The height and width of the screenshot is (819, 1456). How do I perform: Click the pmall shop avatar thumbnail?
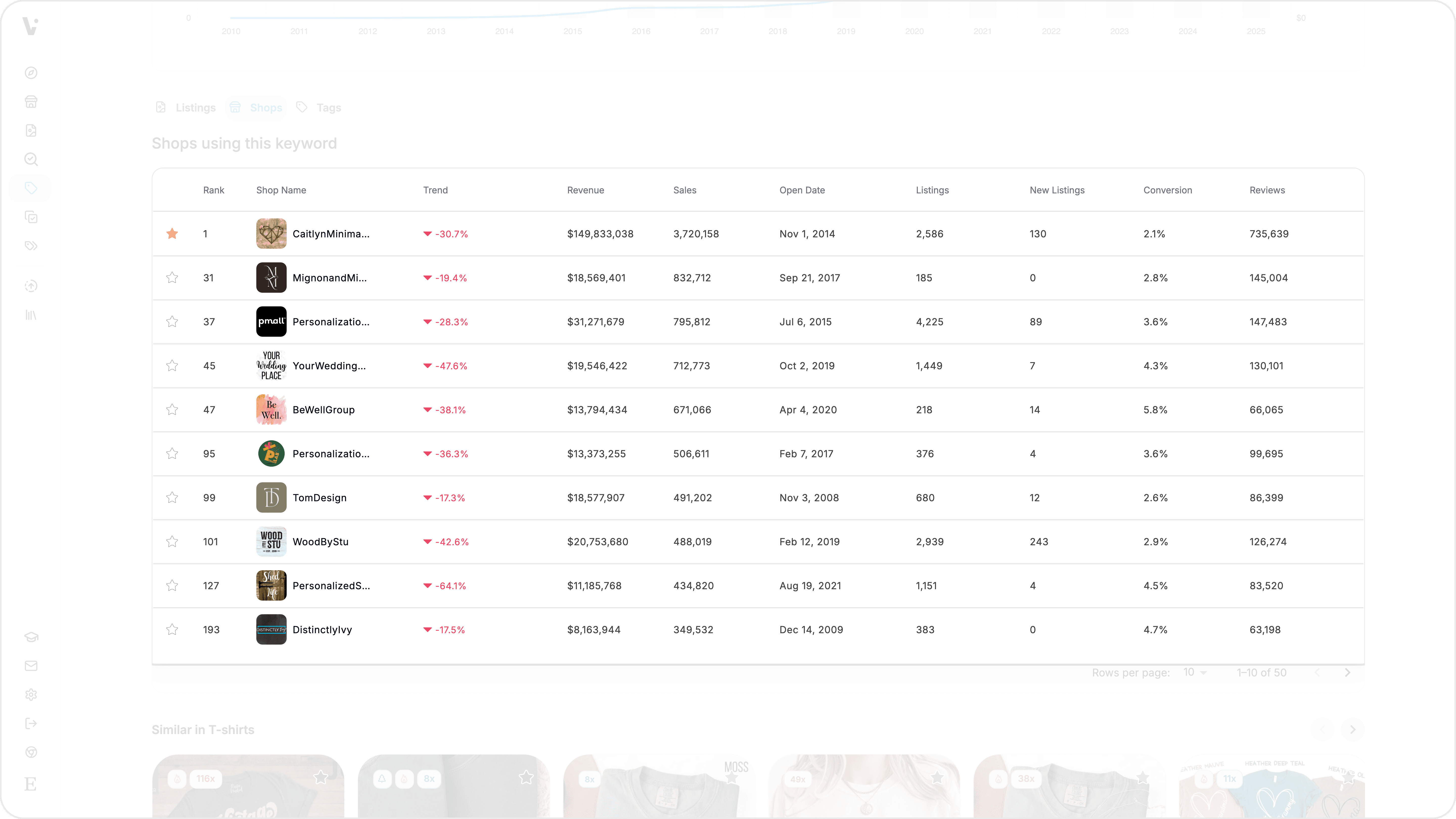click(x=271, y=321)
